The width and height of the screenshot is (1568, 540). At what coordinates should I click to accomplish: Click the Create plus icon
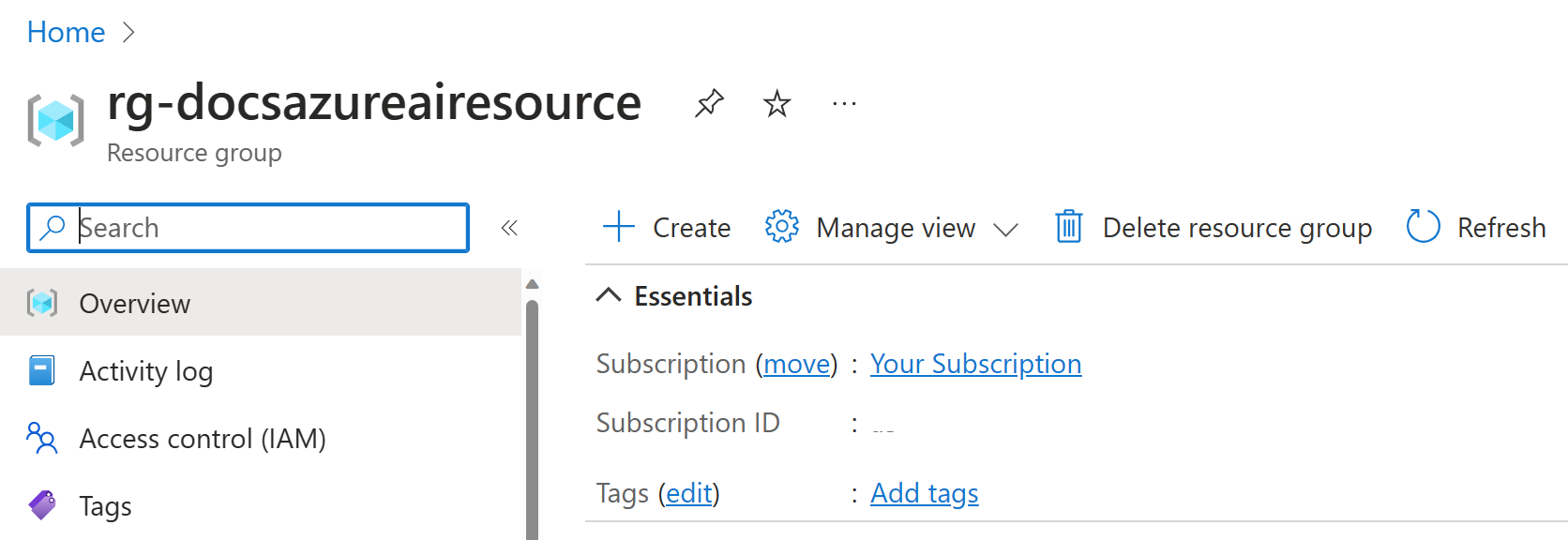tap(619, 227)
